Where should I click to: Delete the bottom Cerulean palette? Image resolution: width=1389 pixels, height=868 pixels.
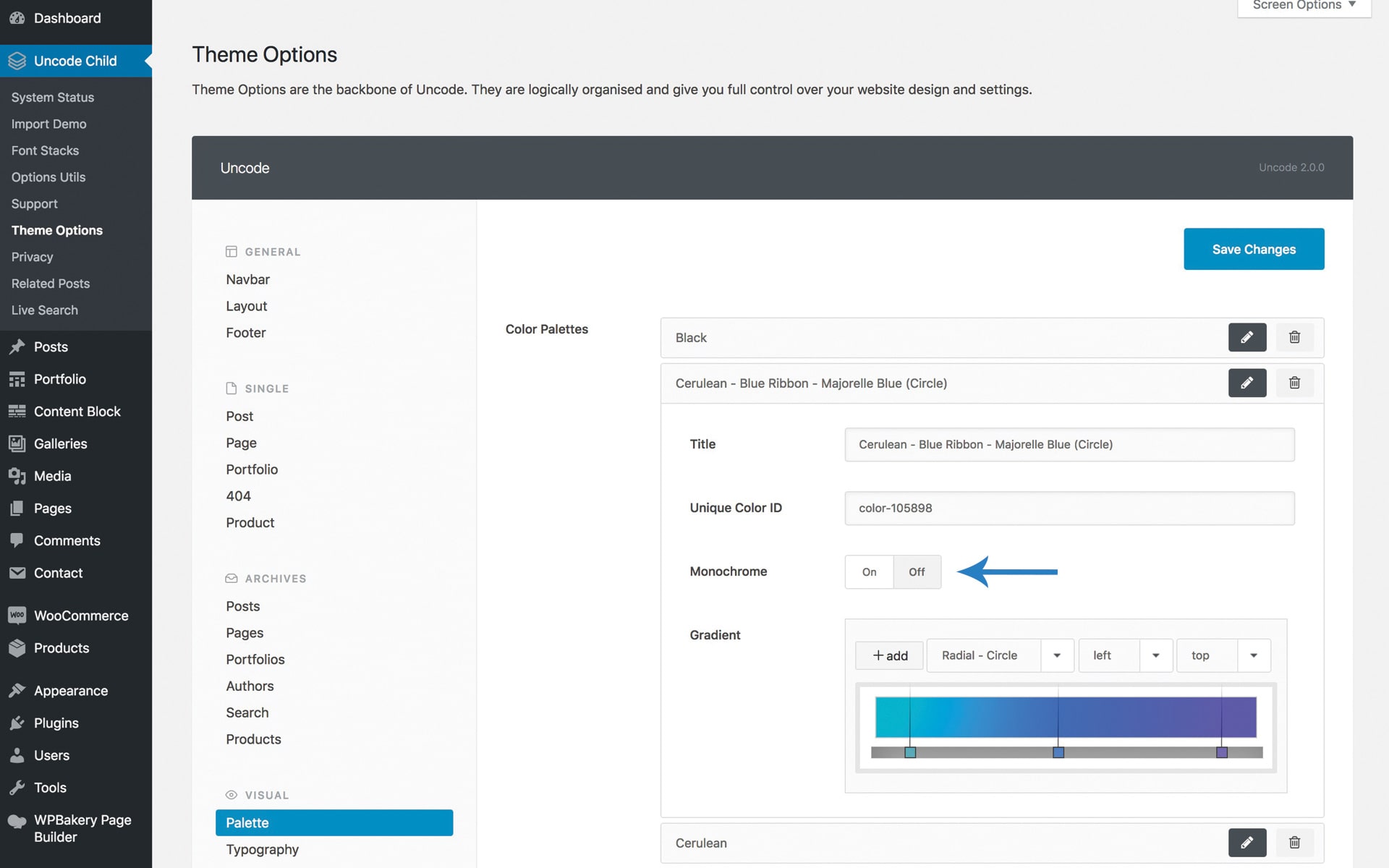tap(1294, 843)
